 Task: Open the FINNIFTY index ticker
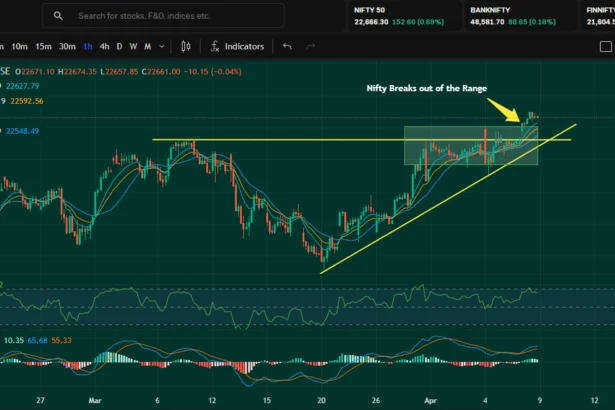coord(599,15)
